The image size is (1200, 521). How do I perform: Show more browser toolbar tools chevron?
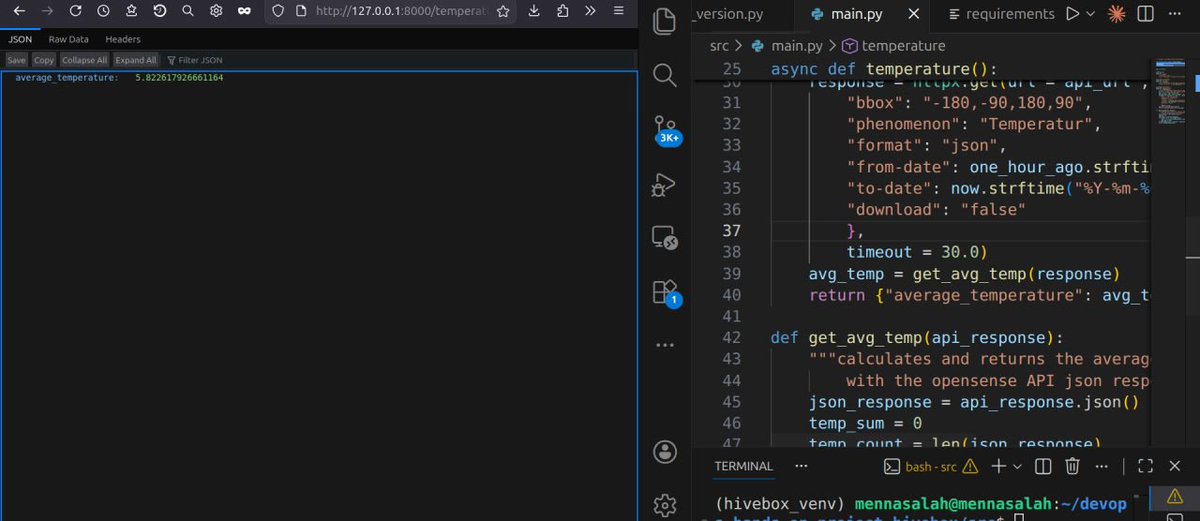[590, 12]
